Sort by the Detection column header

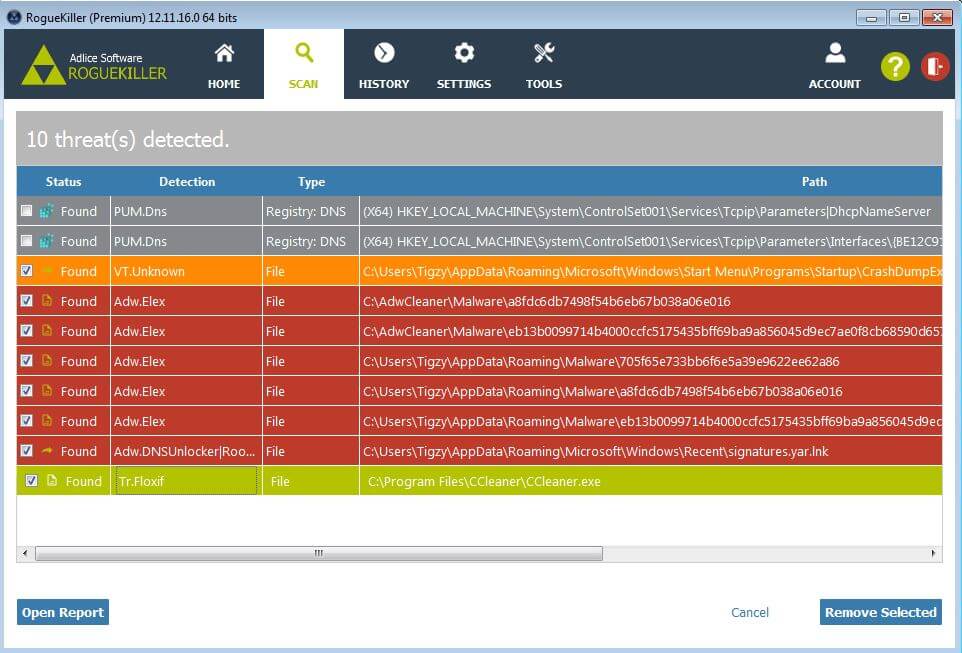[187, 182]
